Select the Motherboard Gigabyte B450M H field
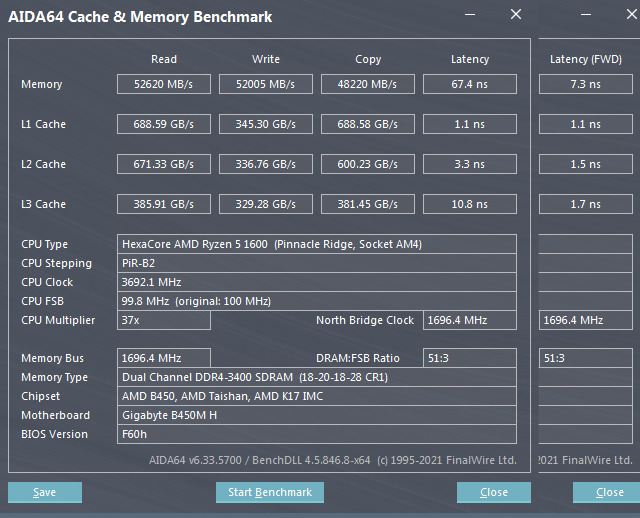This screenshot has height=518, width=640. (x=317, y=415)
